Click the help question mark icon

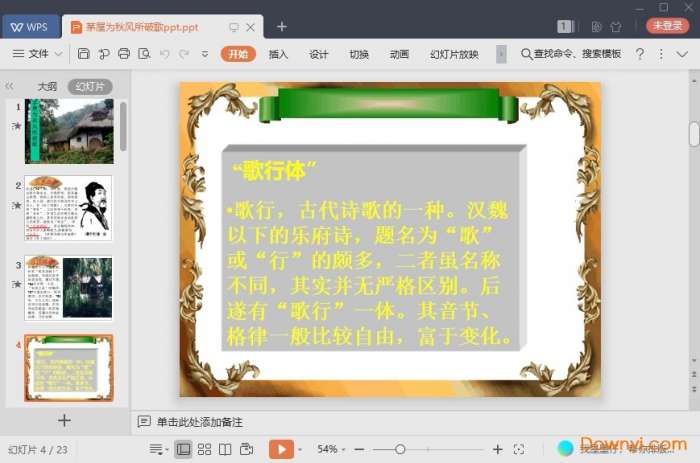point(640,54)
